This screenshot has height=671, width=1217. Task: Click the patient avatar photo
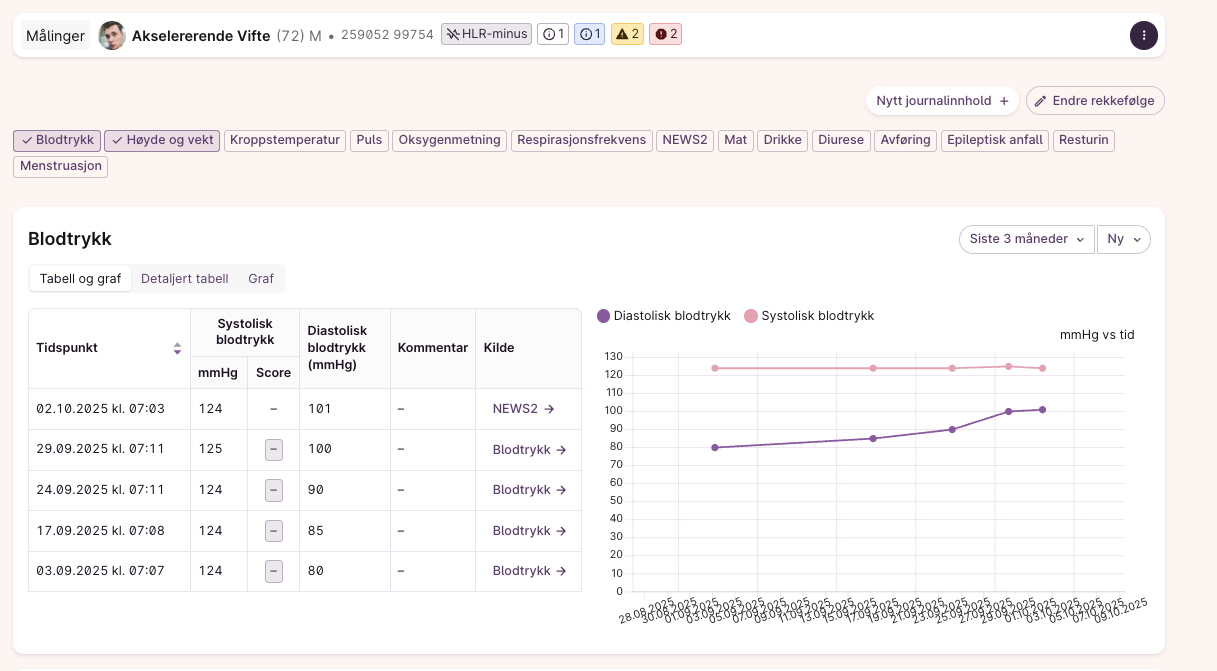tap(112, 36)
